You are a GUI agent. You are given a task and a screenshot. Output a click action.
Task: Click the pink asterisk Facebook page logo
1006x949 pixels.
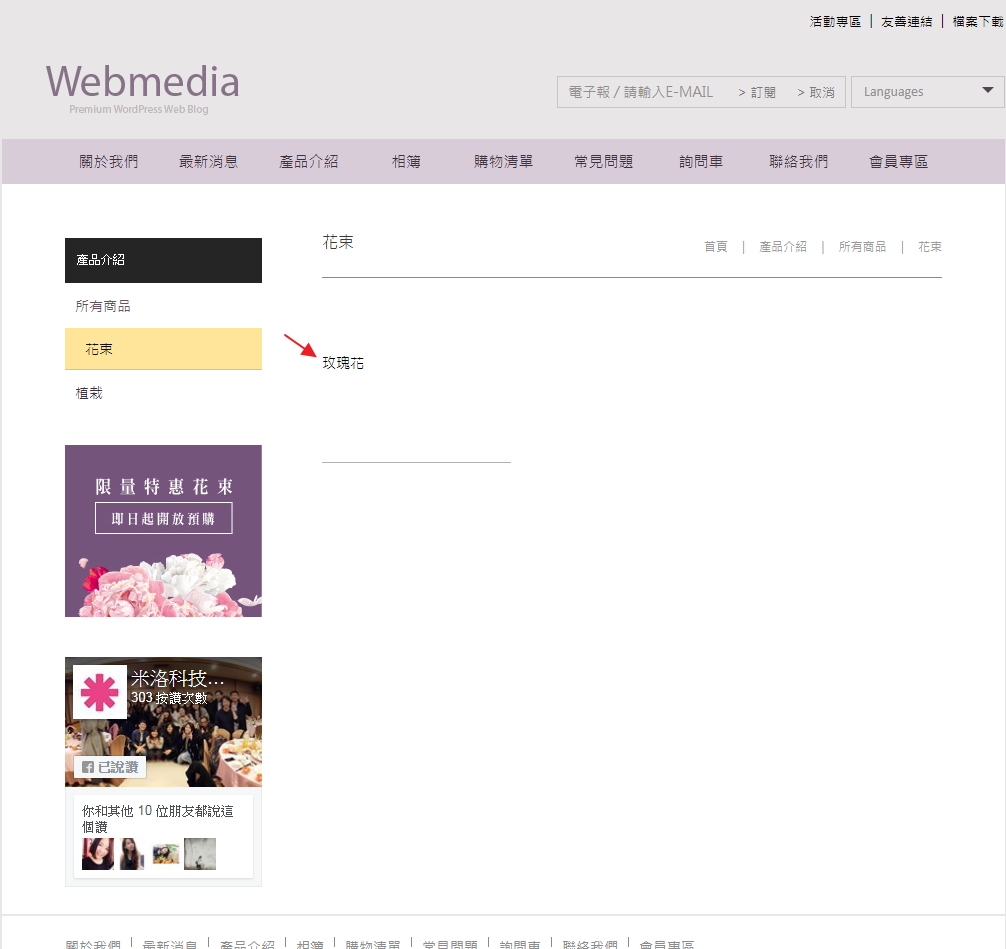point(100,691)
